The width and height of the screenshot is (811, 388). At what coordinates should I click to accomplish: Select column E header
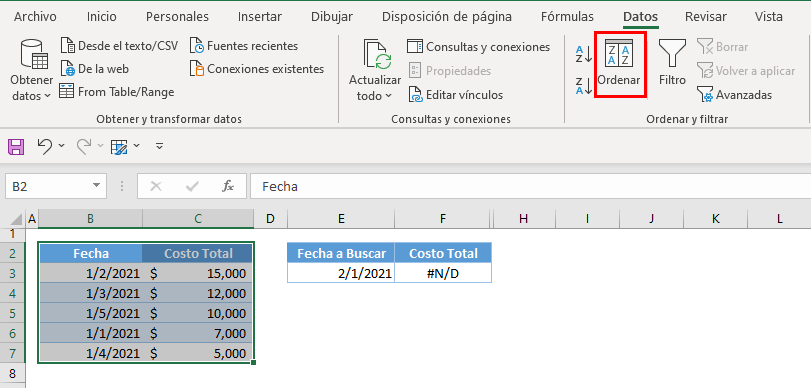point(341,219)
